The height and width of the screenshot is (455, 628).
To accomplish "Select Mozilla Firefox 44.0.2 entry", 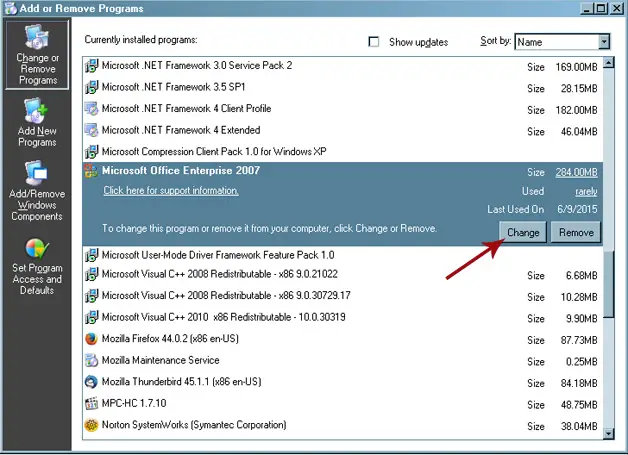I will (x=343, y=340).
